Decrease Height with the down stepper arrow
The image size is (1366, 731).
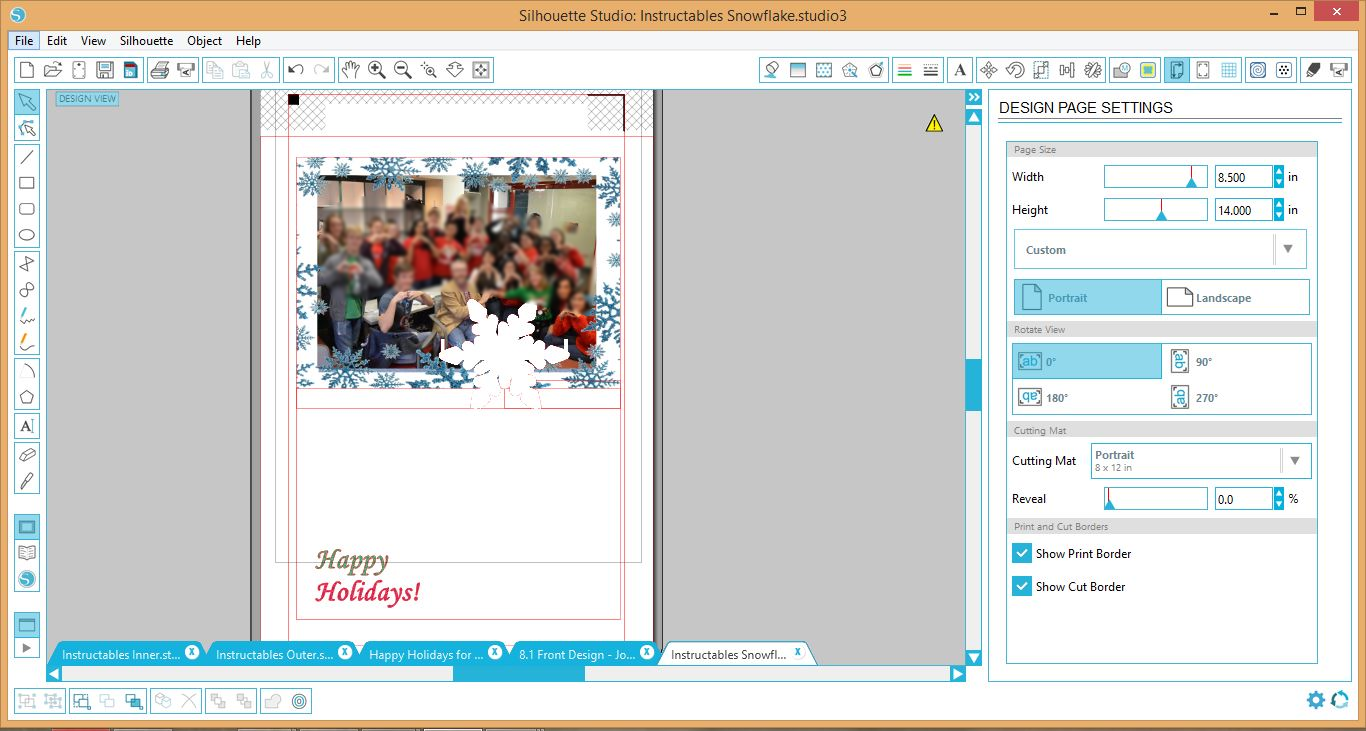pos(1278,215)
